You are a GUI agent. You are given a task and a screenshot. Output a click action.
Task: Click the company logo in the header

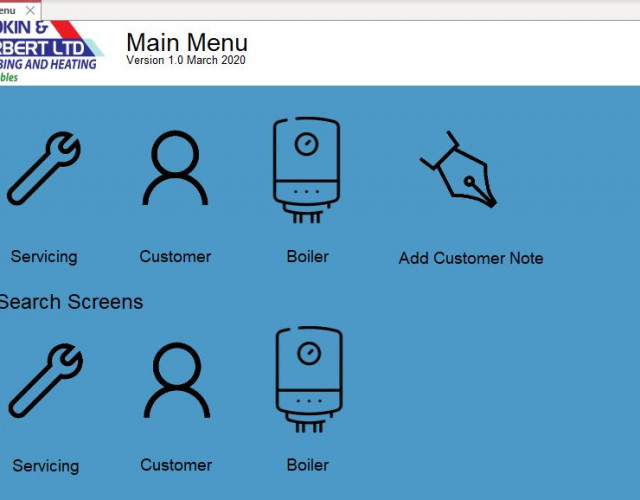coord(50,52)
